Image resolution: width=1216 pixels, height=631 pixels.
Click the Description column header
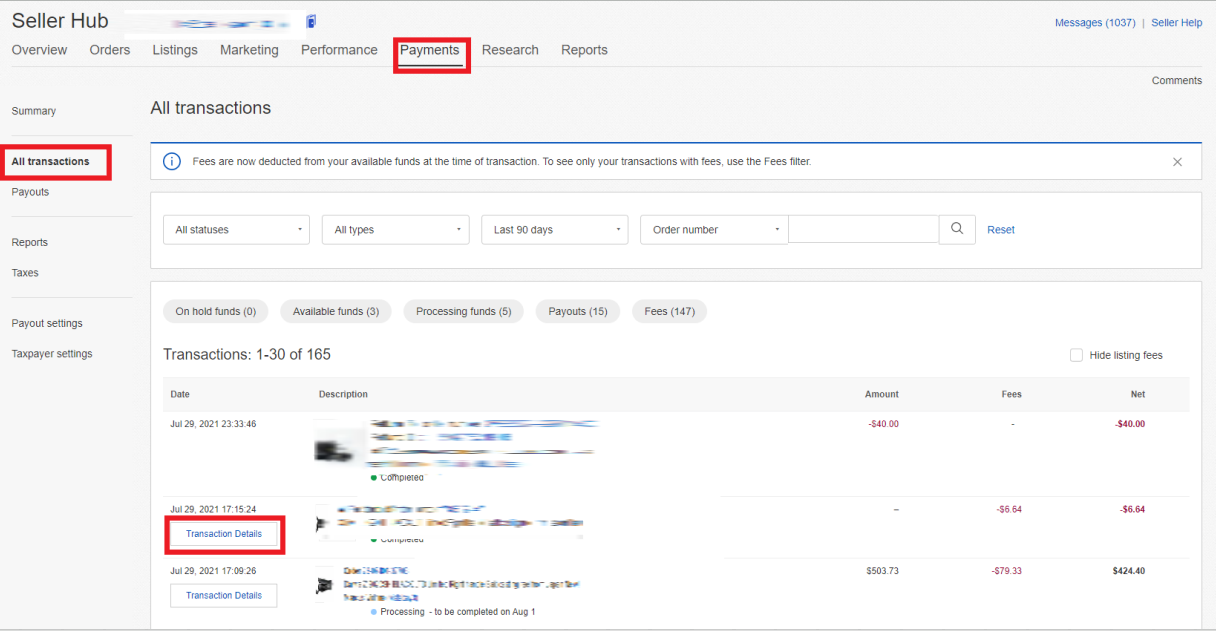343,394
